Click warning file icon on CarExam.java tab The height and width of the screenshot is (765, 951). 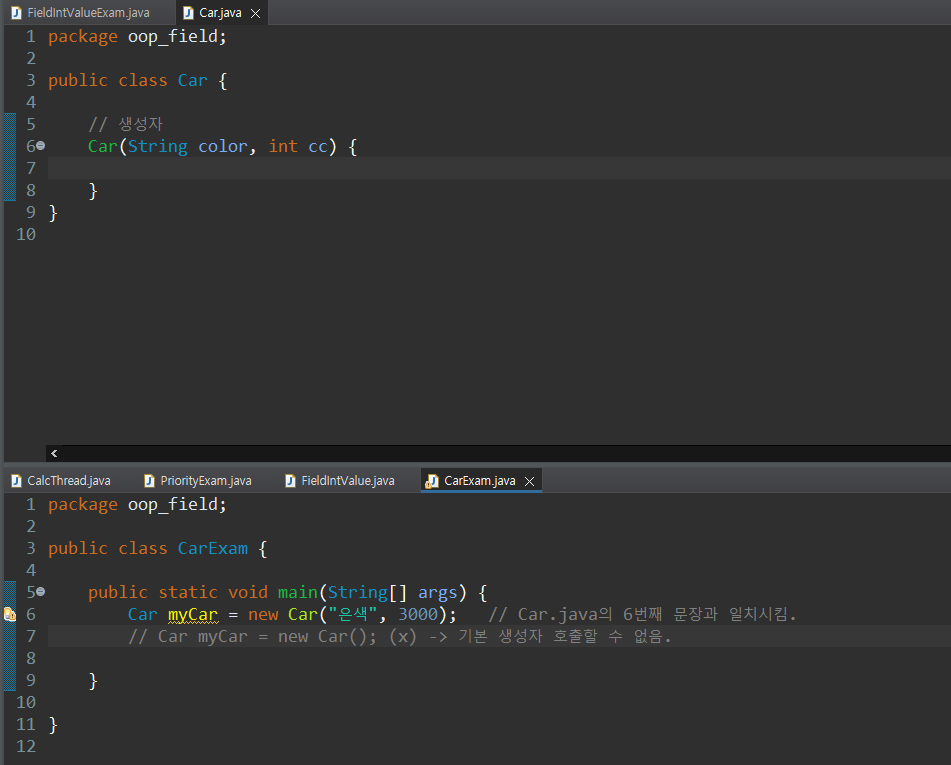pyautogui.click(x=432, y=481)
